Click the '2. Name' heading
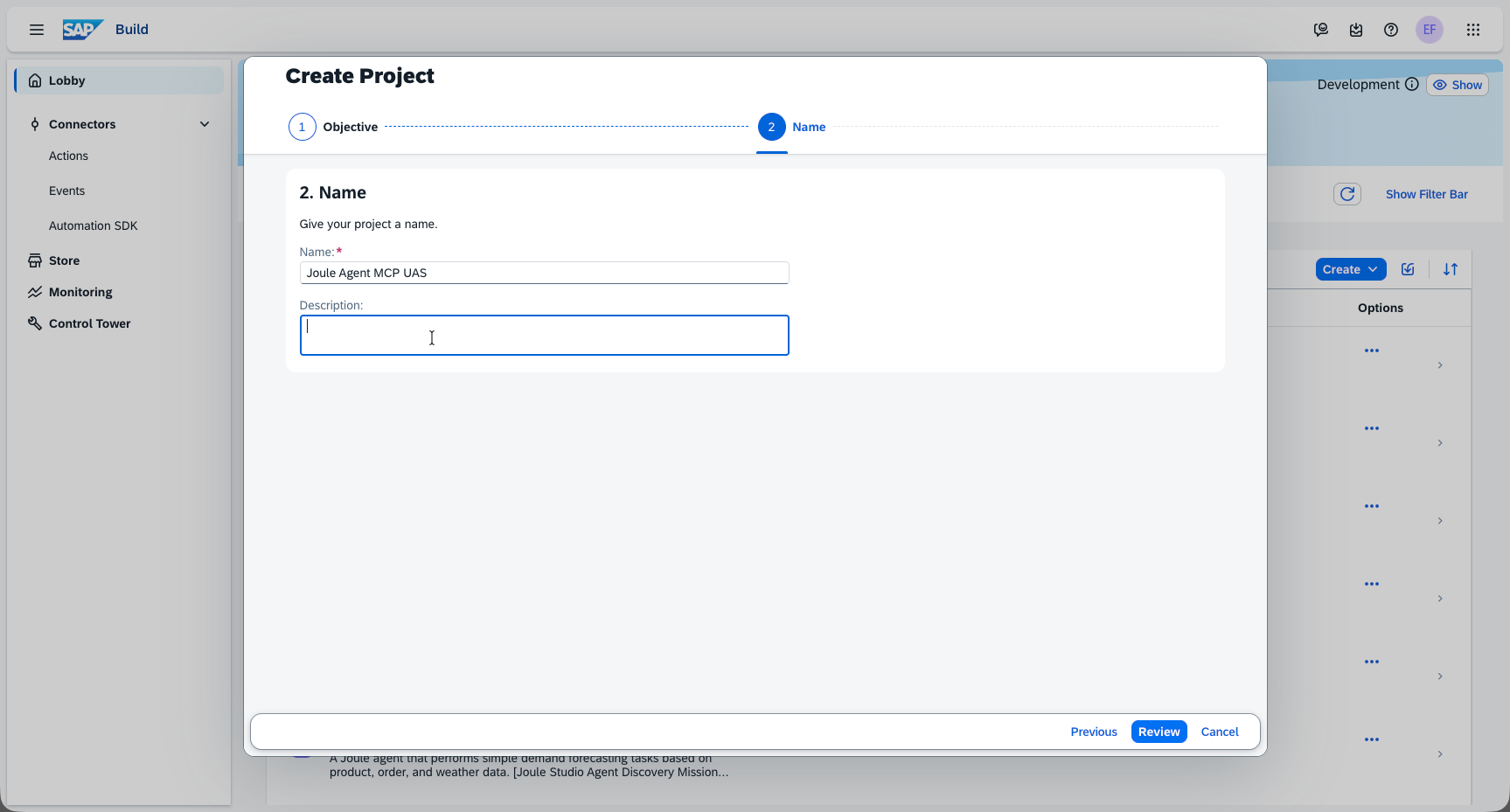 pos(332,192)
